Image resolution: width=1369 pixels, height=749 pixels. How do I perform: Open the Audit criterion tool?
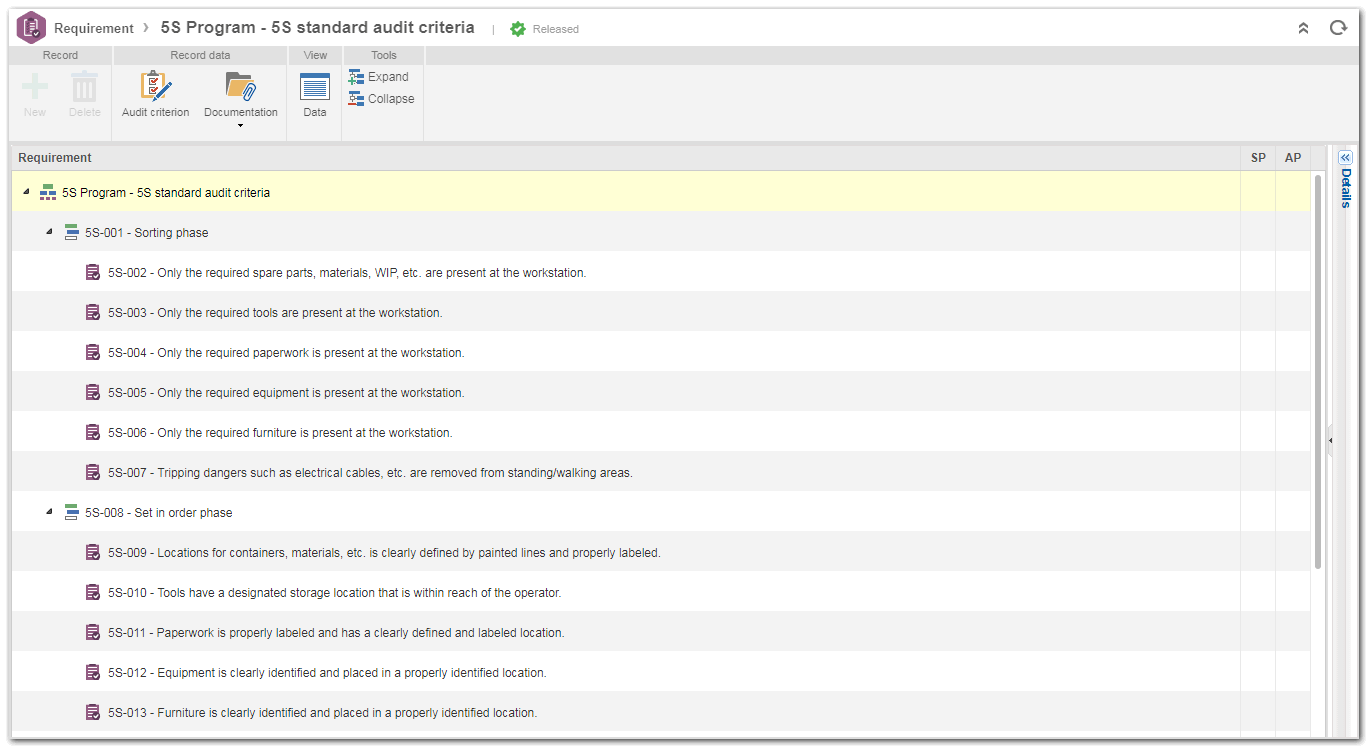(x=155, y=95)
